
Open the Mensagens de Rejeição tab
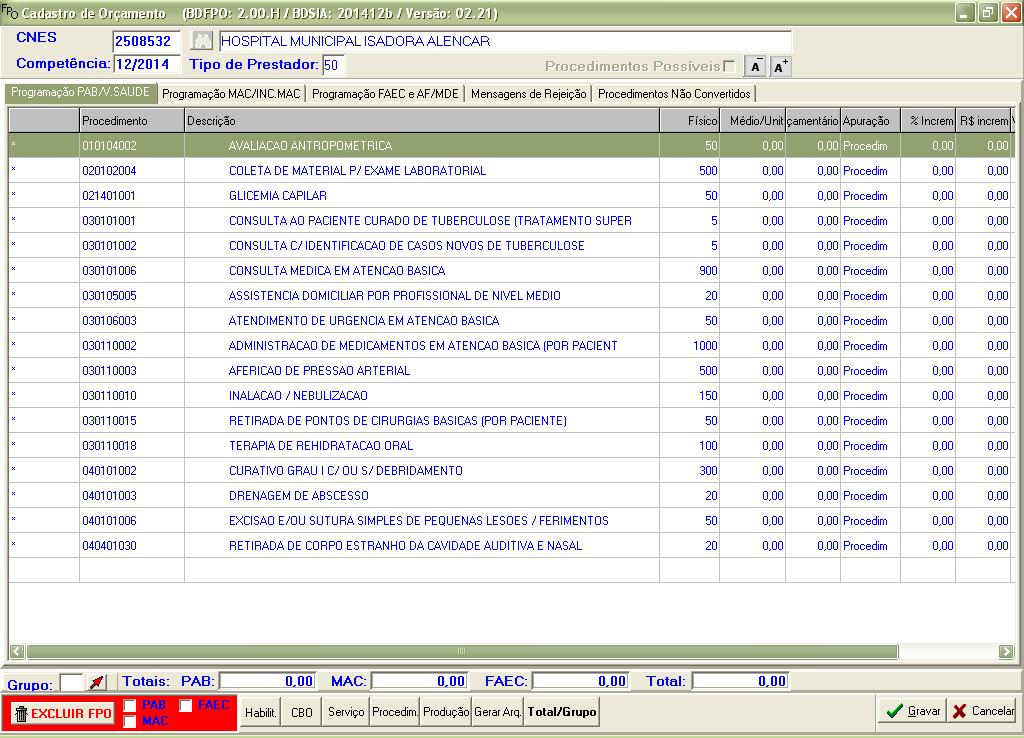529,94
